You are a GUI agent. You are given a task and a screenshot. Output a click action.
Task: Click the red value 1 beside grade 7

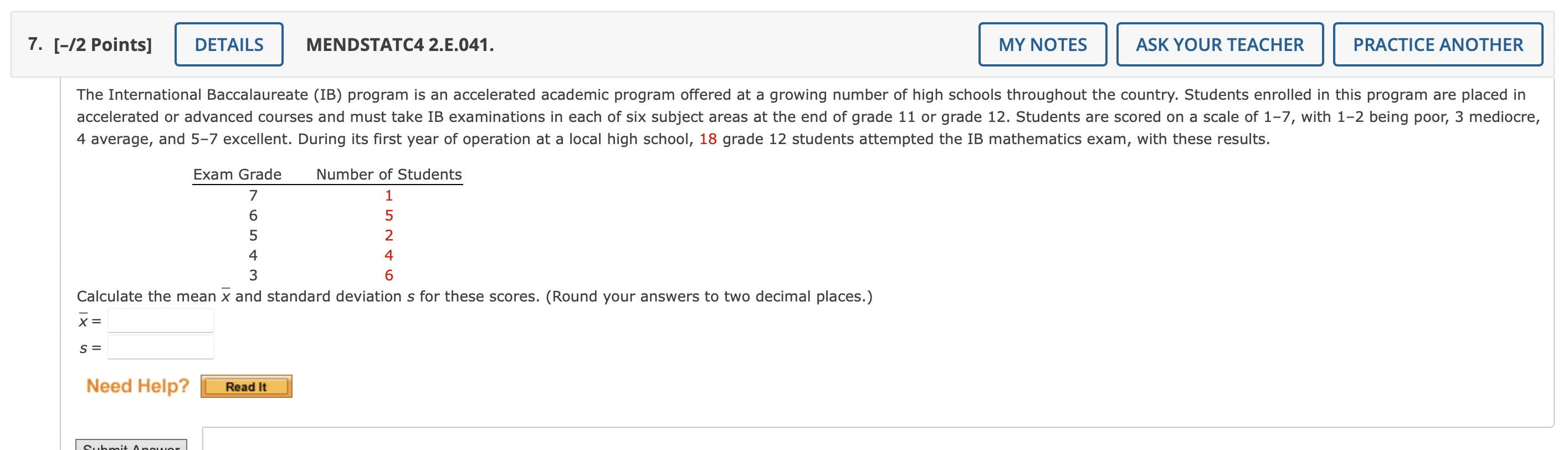pyautogui.click(x=388, y=195)
